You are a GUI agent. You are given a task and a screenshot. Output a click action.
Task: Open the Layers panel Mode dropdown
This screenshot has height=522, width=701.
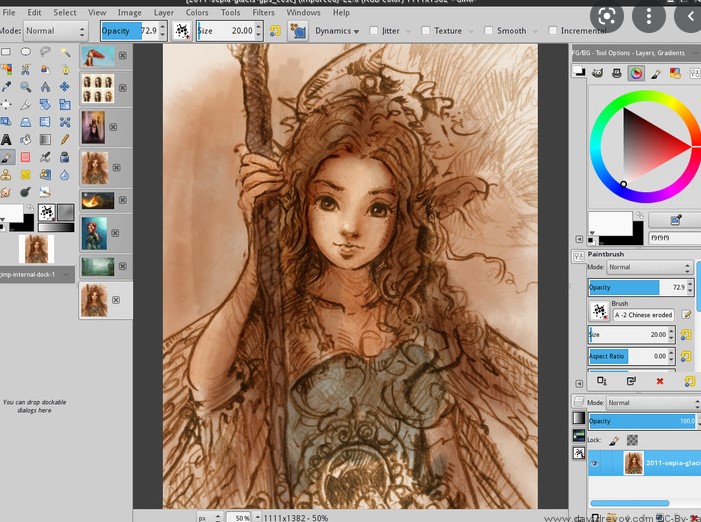click(653, 403)
